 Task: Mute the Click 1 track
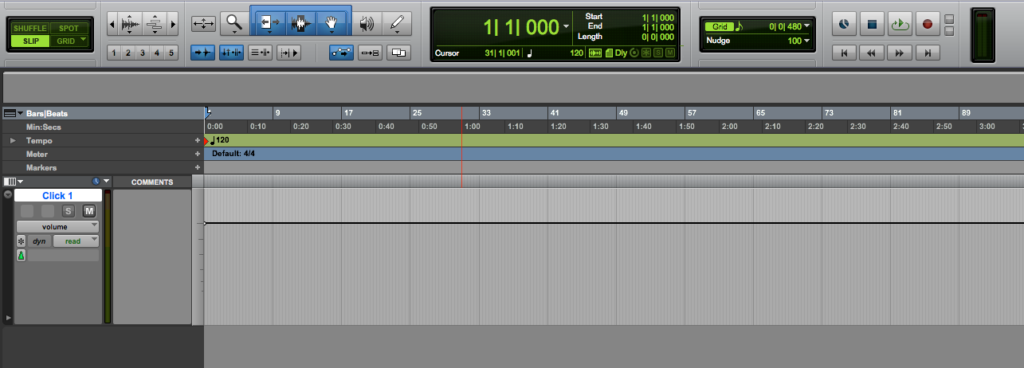click(88, 211)
